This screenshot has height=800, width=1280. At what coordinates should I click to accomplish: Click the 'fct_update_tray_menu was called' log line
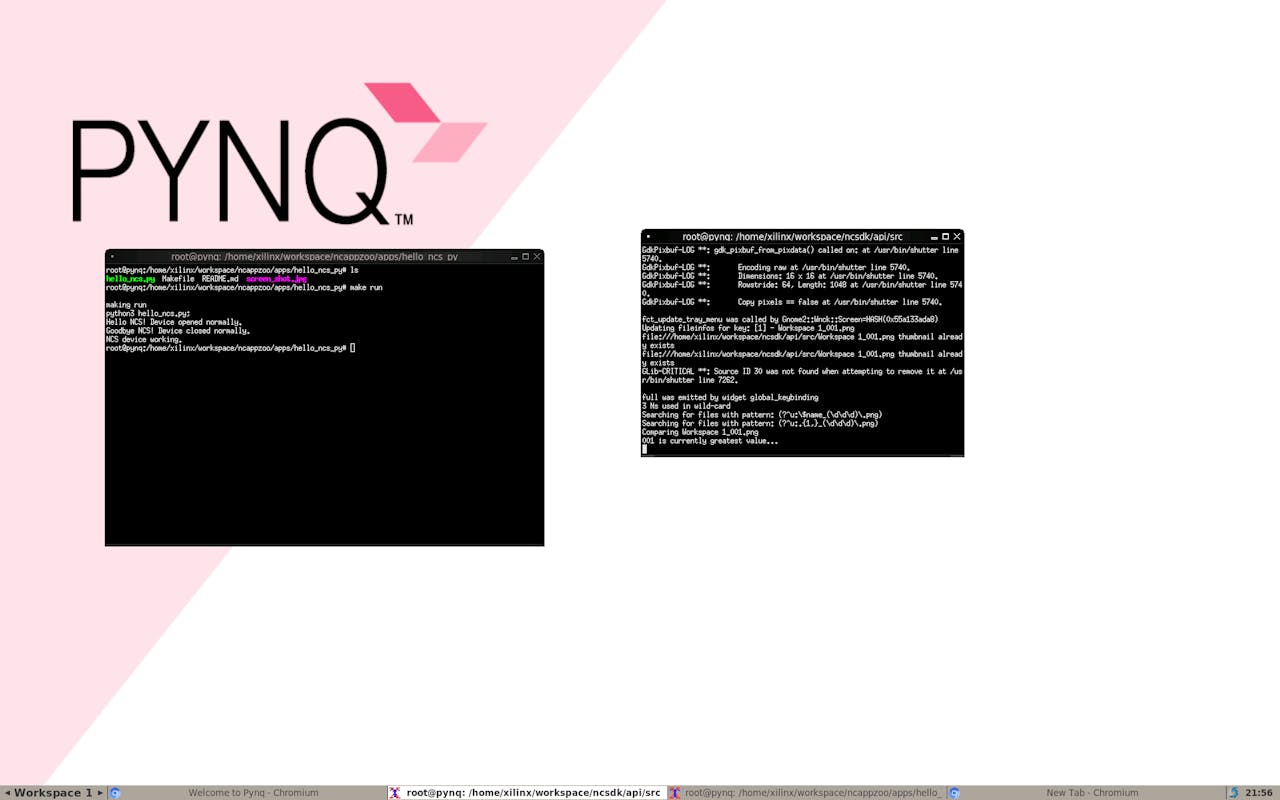click(x=790, y=319)
